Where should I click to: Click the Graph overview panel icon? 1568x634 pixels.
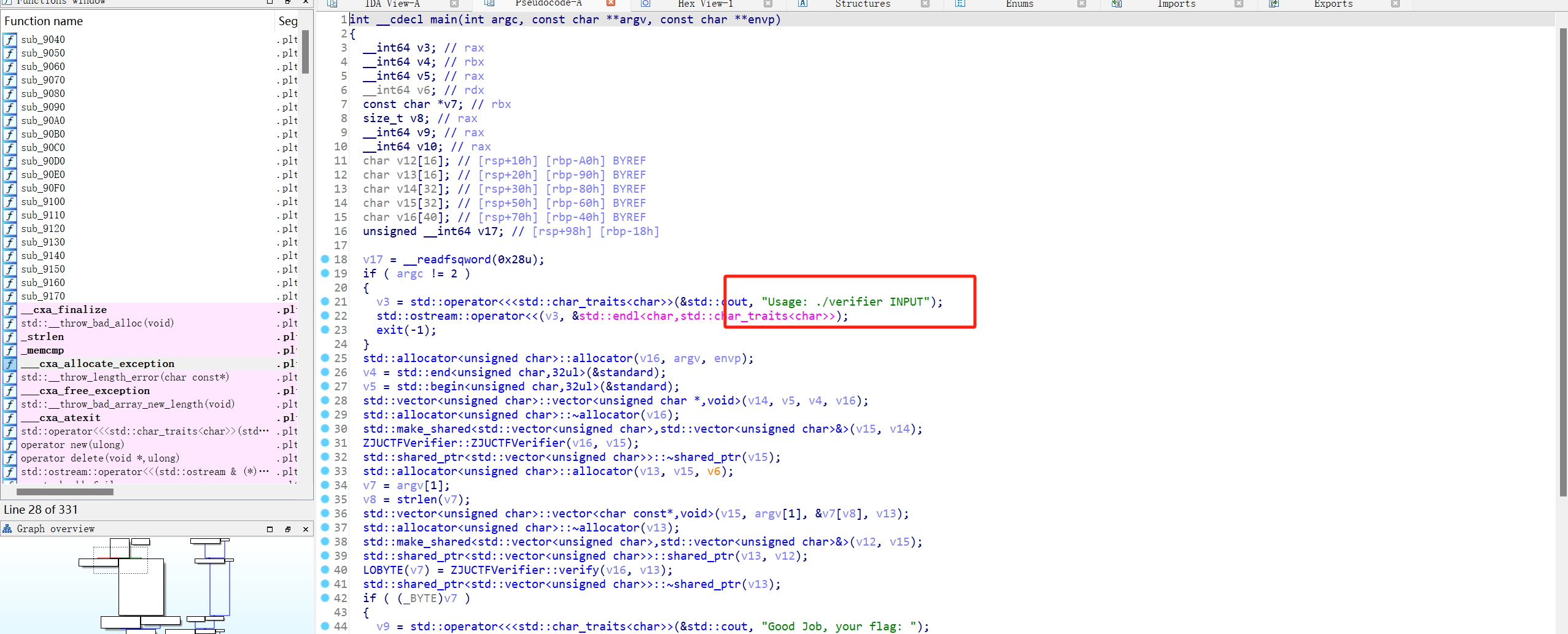pos(7,528)
